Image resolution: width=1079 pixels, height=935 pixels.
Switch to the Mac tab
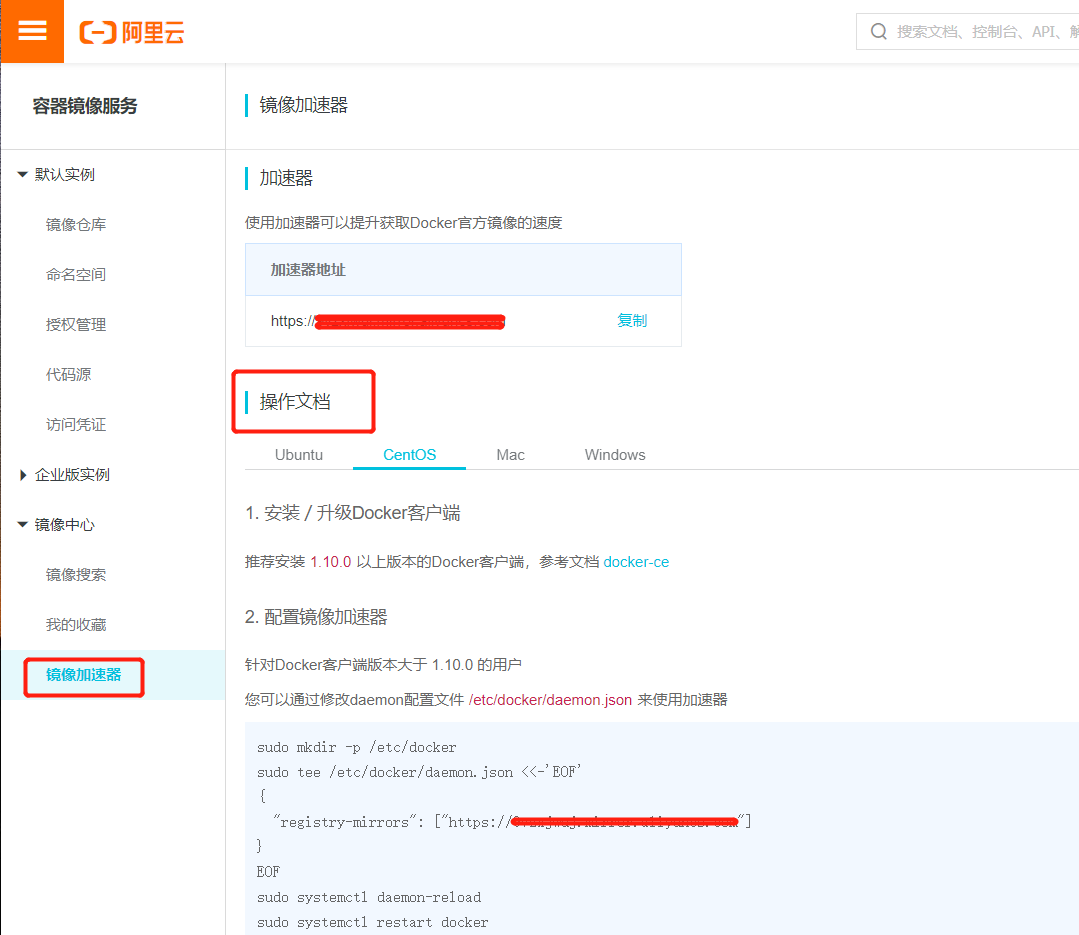511,455
